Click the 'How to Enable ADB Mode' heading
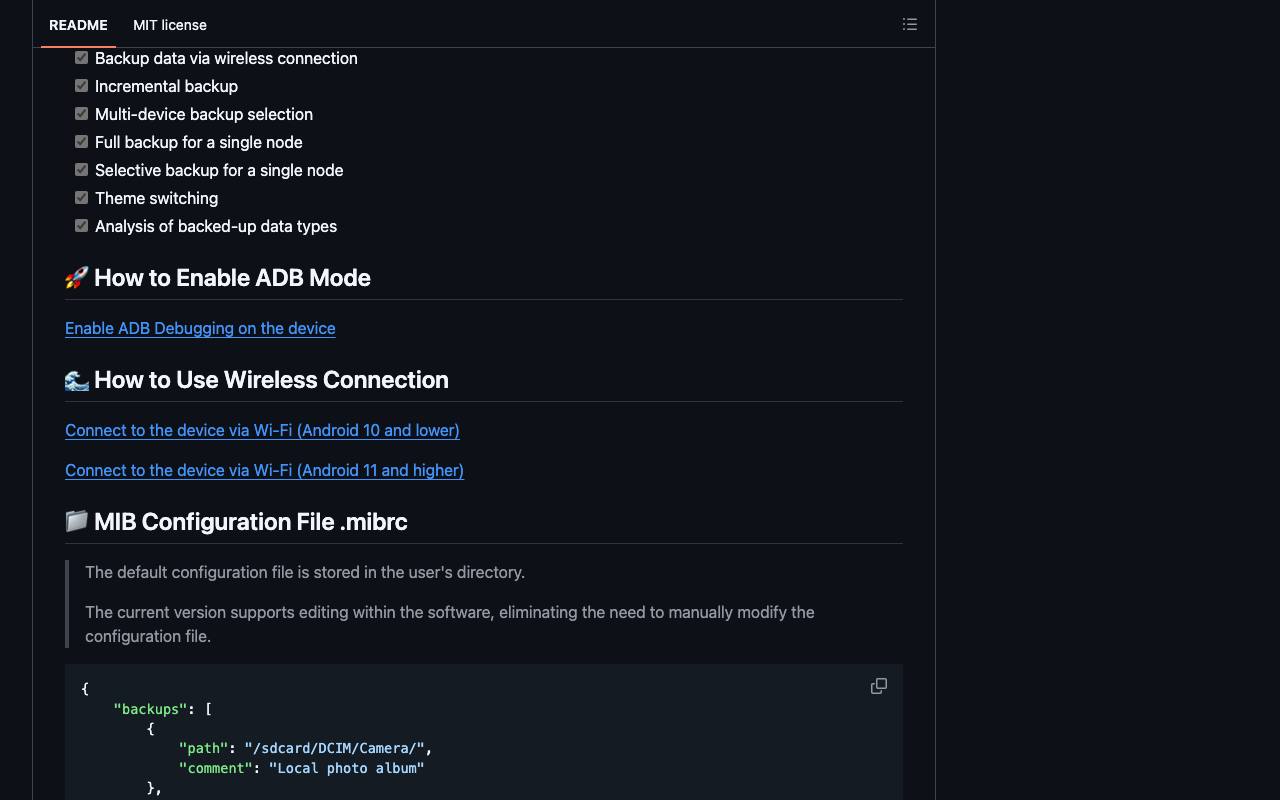Screen dimensions: 1280x800 pos(232,278)
